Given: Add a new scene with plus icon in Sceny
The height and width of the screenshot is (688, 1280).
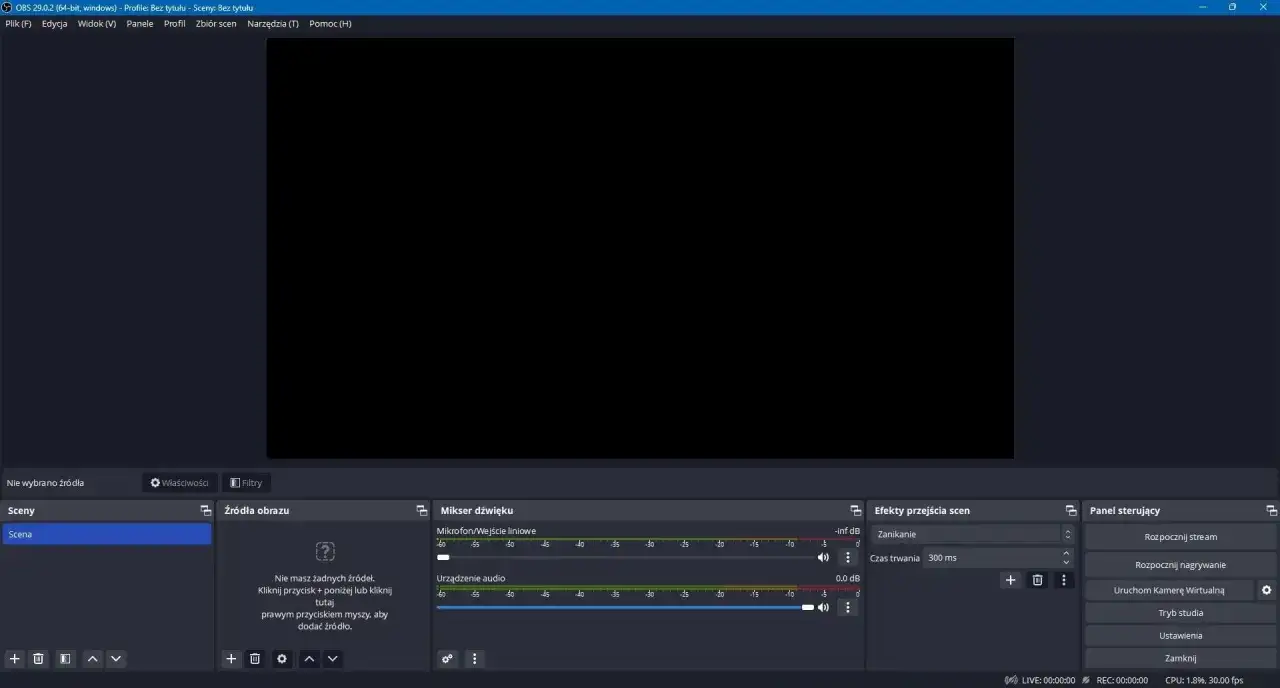Looking at the screenshot, I should 14,659.
